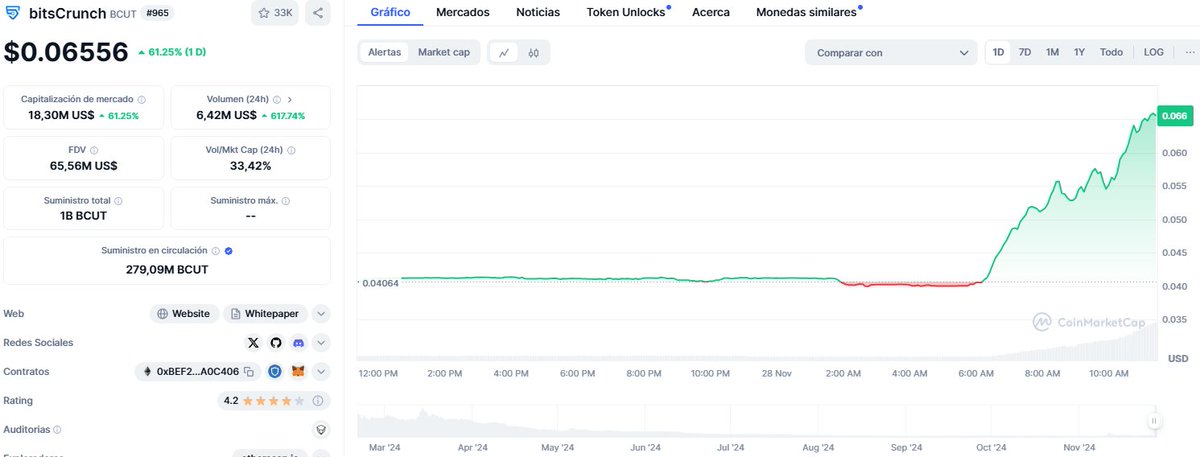1200x457 pixels.
Task: Click the 18,30M US$ market cap value
Action: point(61,116)
